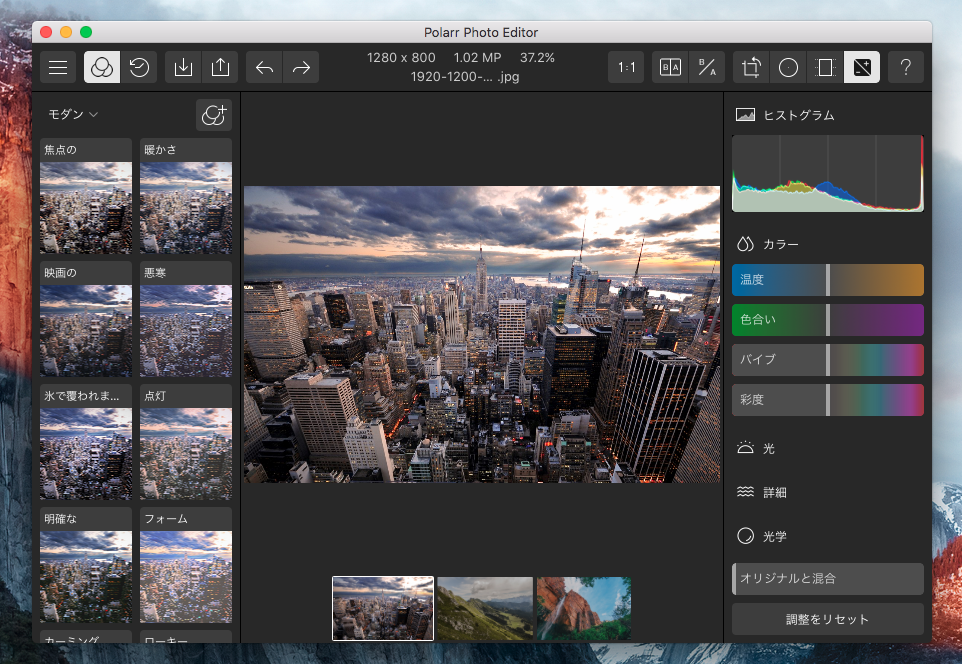962x664 pixels.
Task: Select the crop and rotate tool
Action: pyautogui.click(x=751, y=68)
